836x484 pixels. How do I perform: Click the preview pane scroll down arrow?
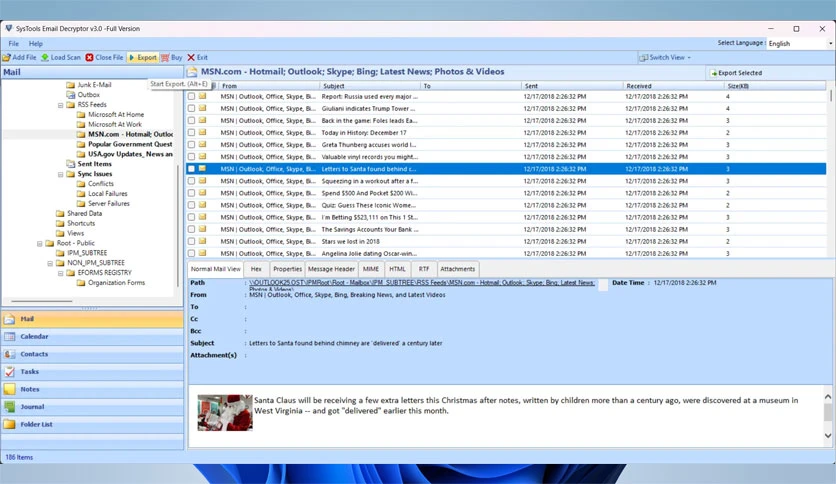click(827, 435)
